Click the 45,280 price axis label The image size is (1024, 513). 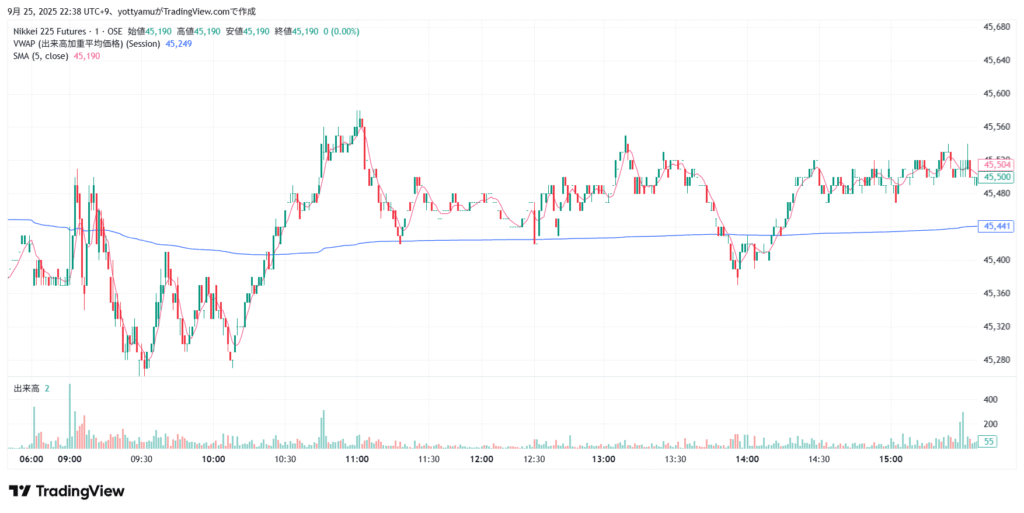[x=998, y=360]
